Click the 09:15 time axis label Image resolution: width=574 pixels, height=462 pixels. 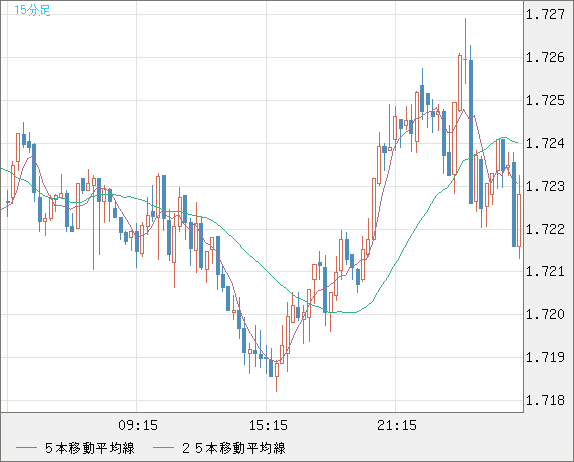coord(138,425)
